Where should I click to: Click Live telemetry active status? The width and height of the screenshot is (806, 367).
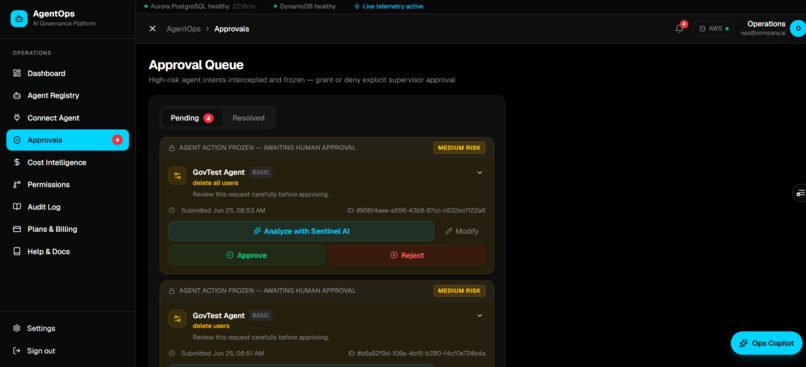(x=389, y=7)
